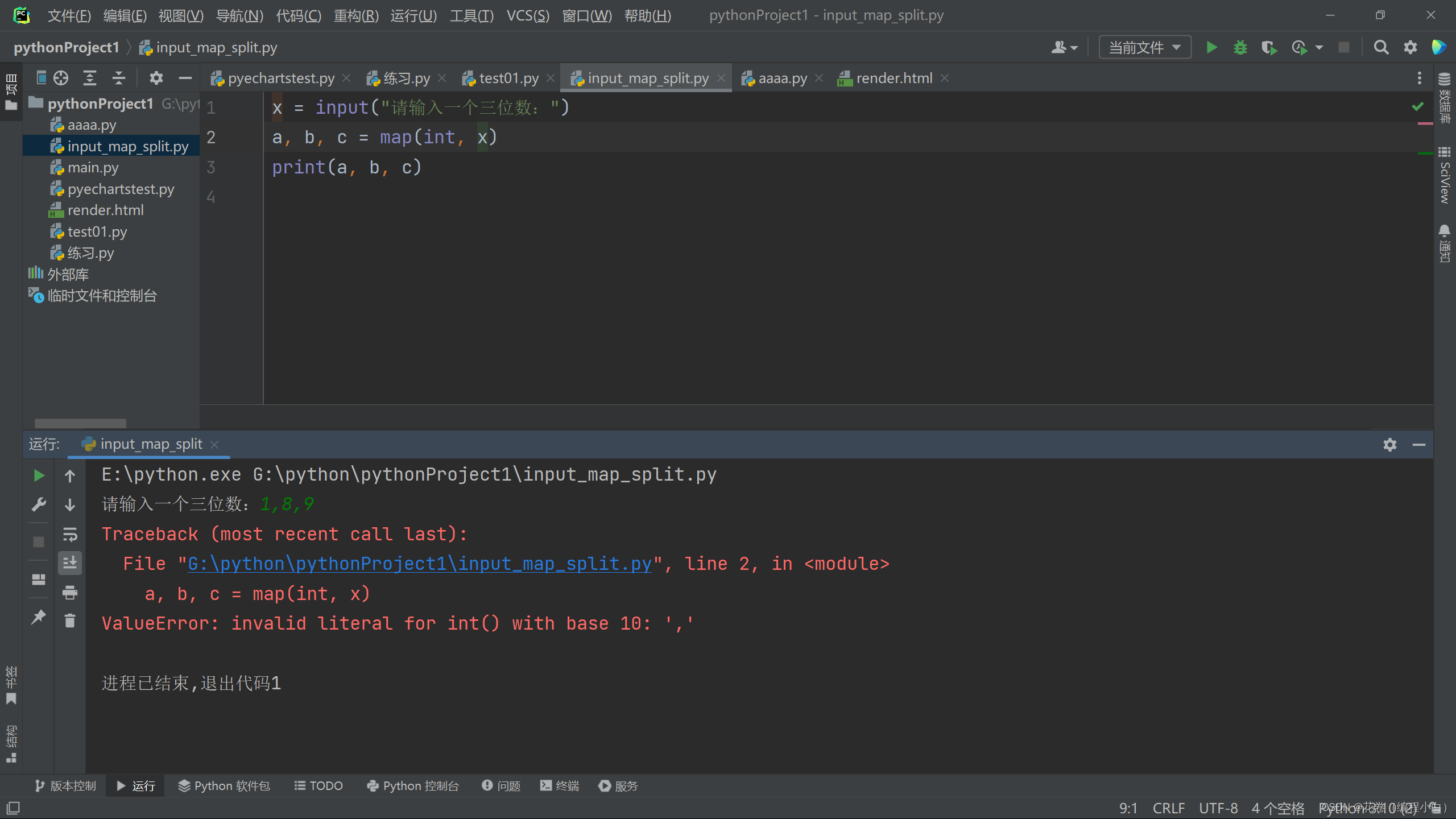Collapse all items in project tree

118,78
